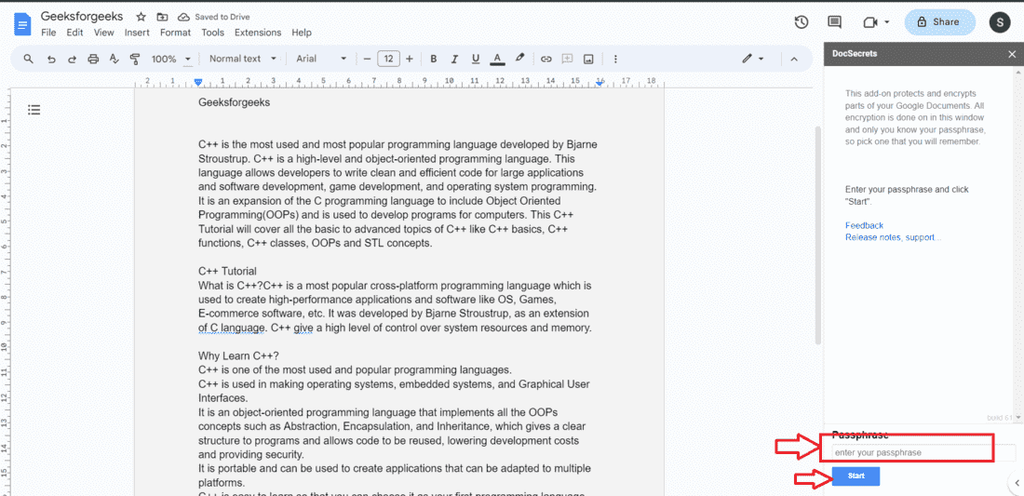Viewport: 1024px width, 496px height.
Task: Click the Print icon in toolbar
Action: tap(93, 59)
